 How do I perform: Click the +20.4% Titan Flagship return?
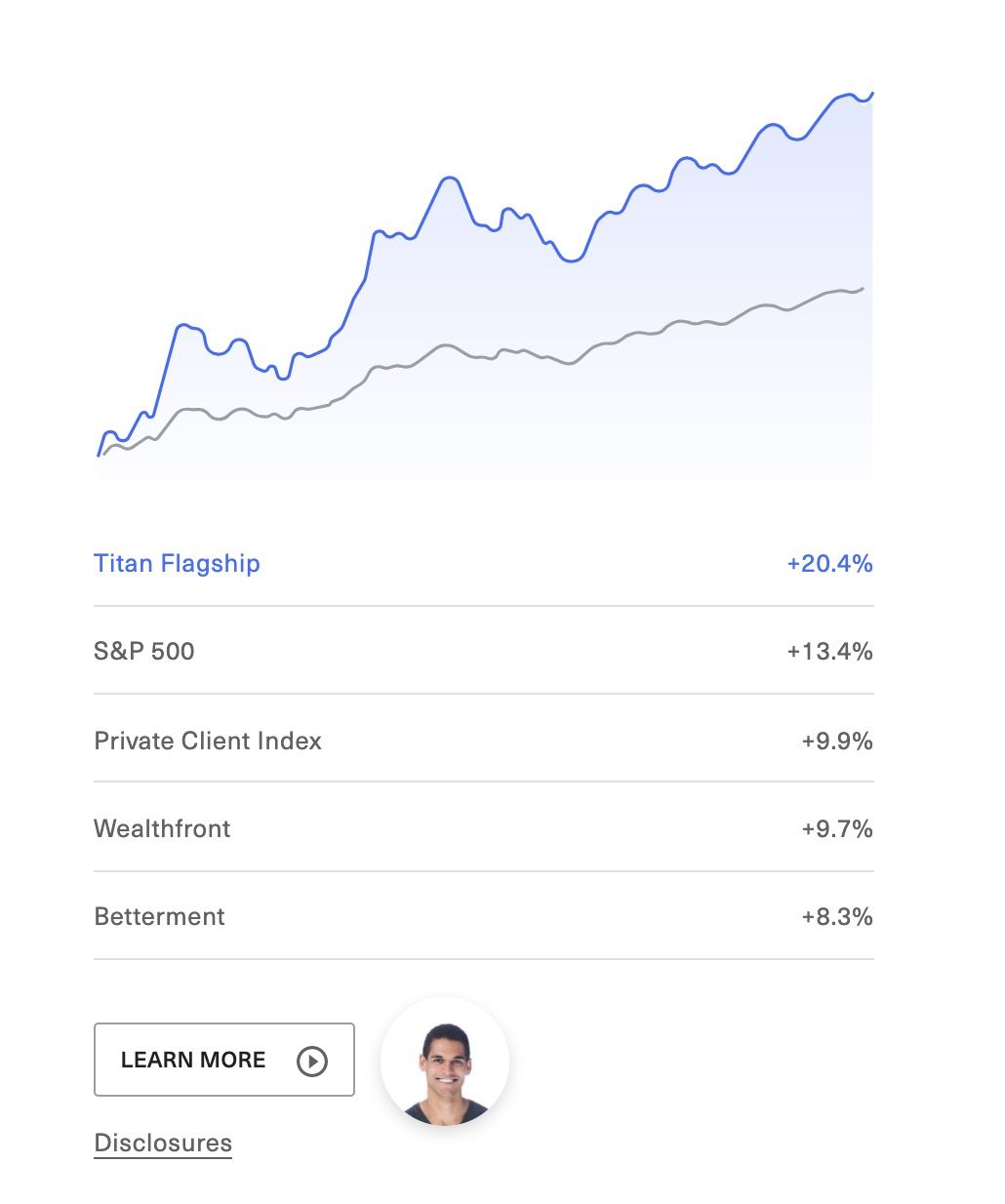[x=829, y=563]
